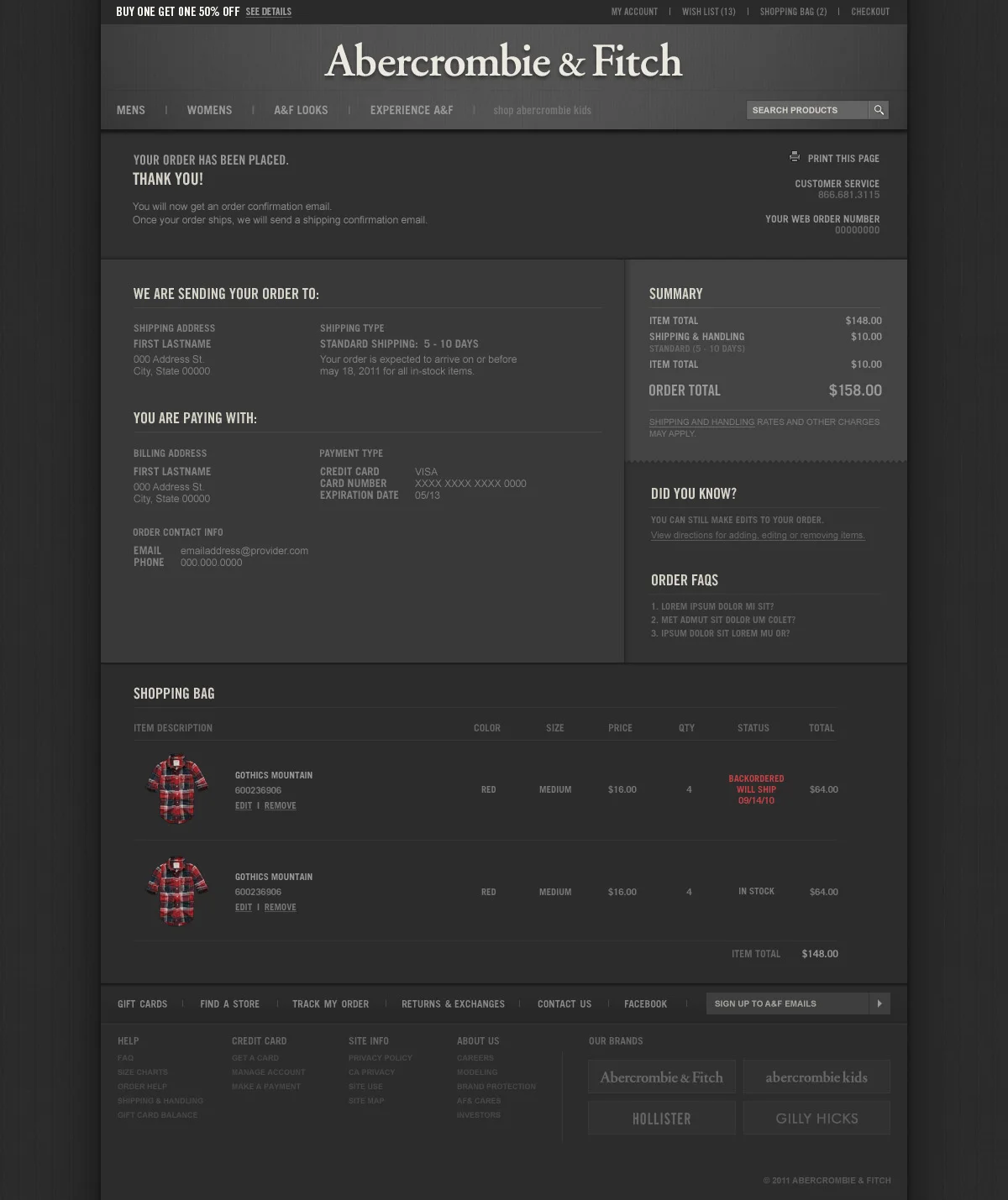
Task: Open Make a Payment link
Action: 266,1087
